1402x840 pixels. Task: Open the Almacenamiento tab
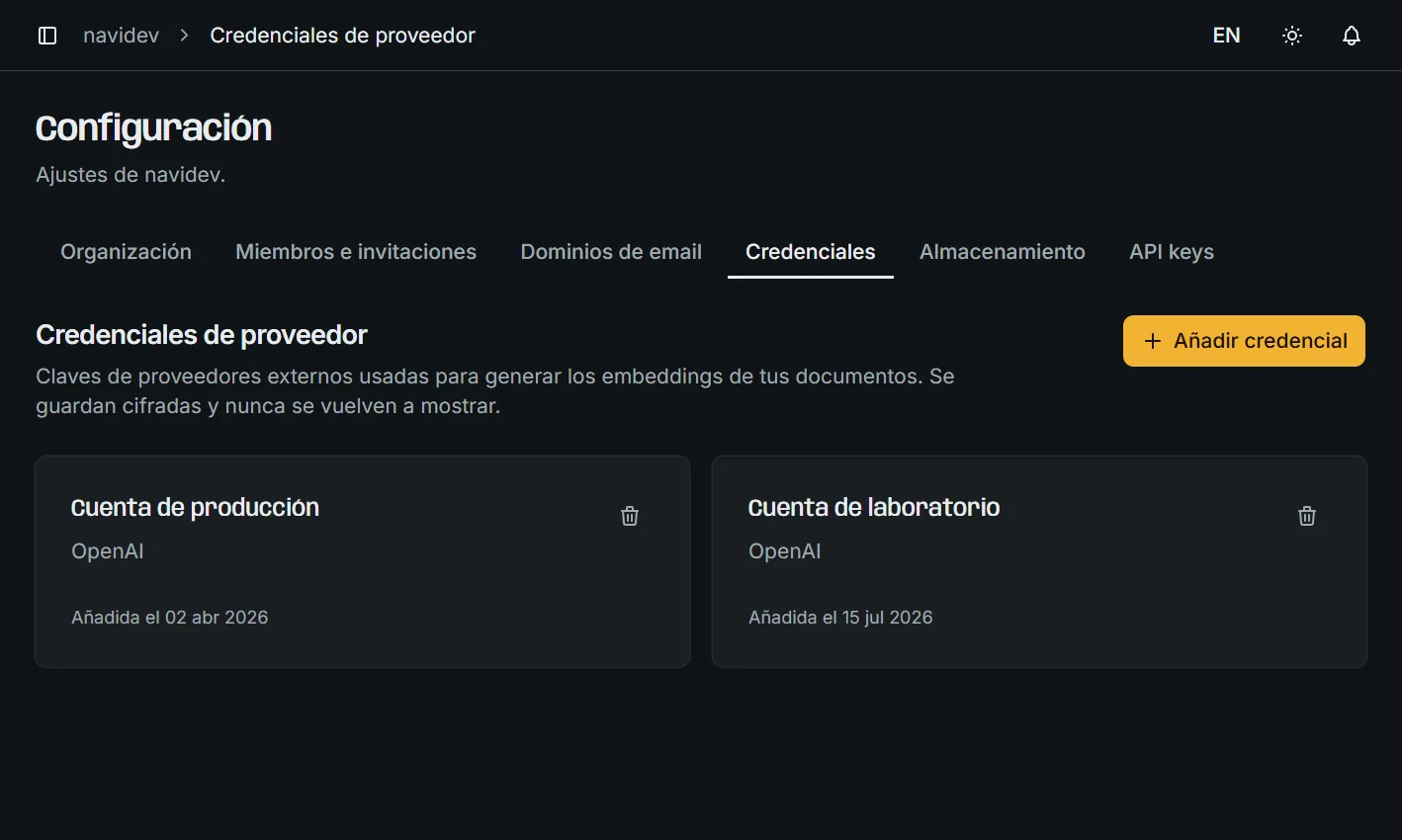pos(1002,252)
